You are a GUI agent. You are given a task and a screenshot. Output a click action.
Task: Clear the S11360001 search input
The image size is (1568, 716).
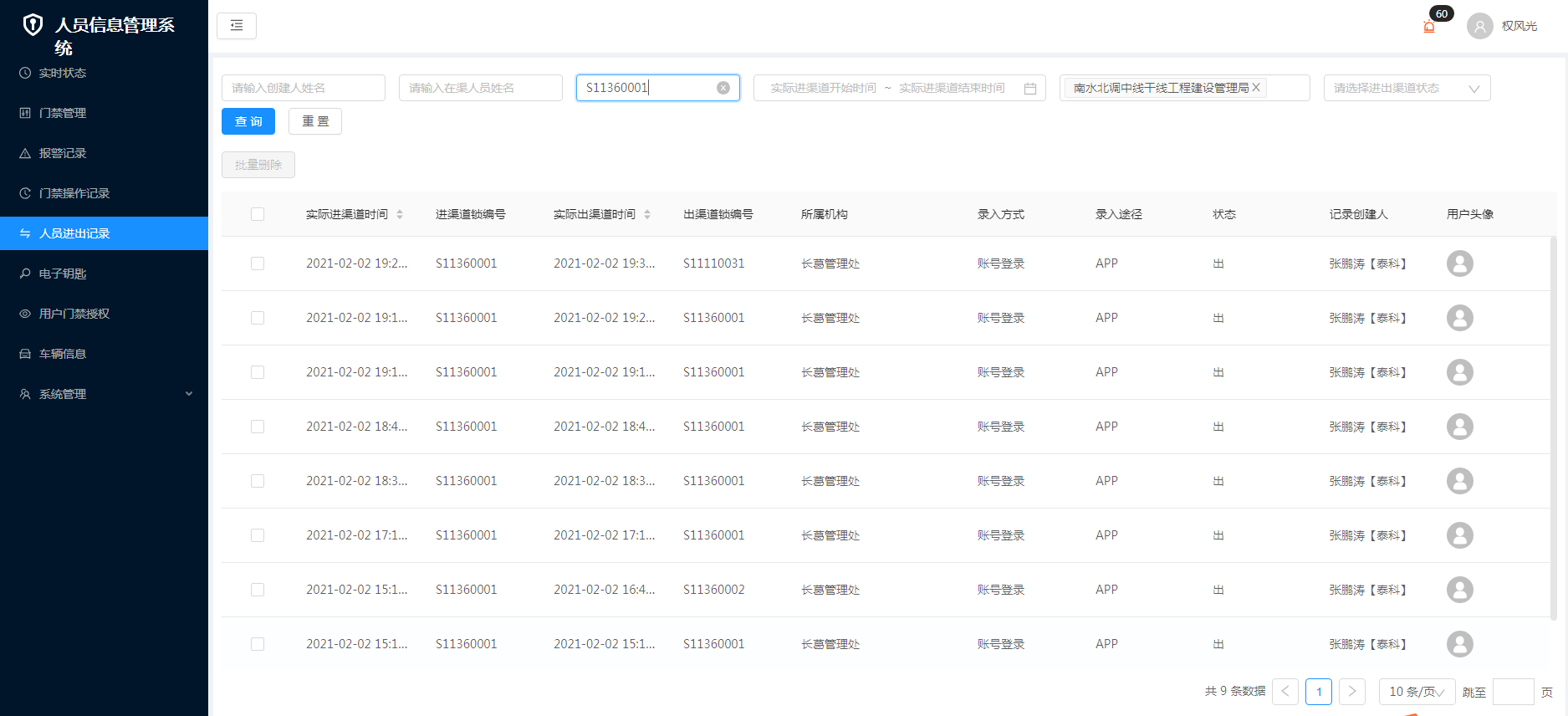click(x=723, y=88)
